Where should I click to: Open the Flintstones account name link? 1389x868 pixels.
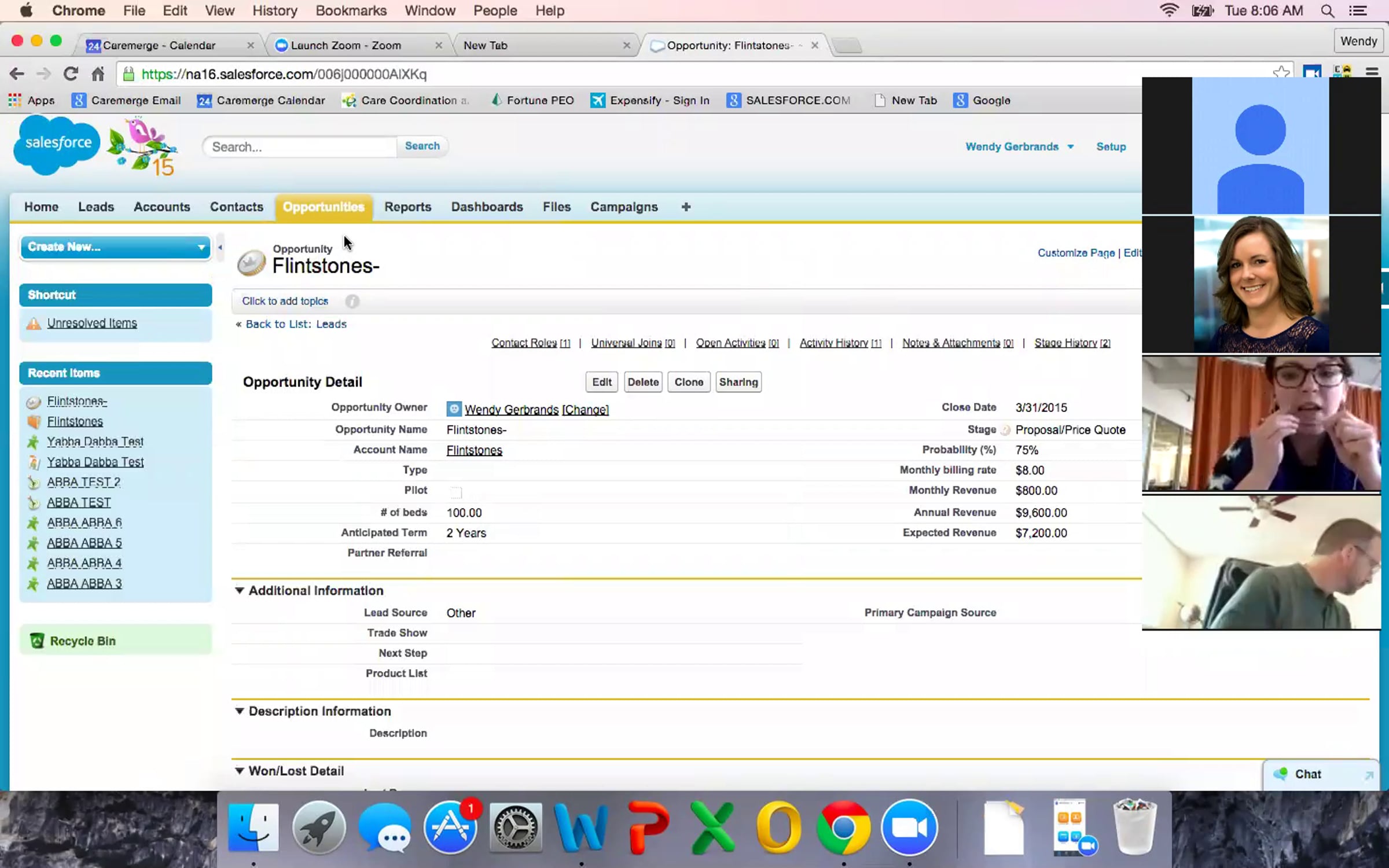pyautogui.click(x=474, y=450)
